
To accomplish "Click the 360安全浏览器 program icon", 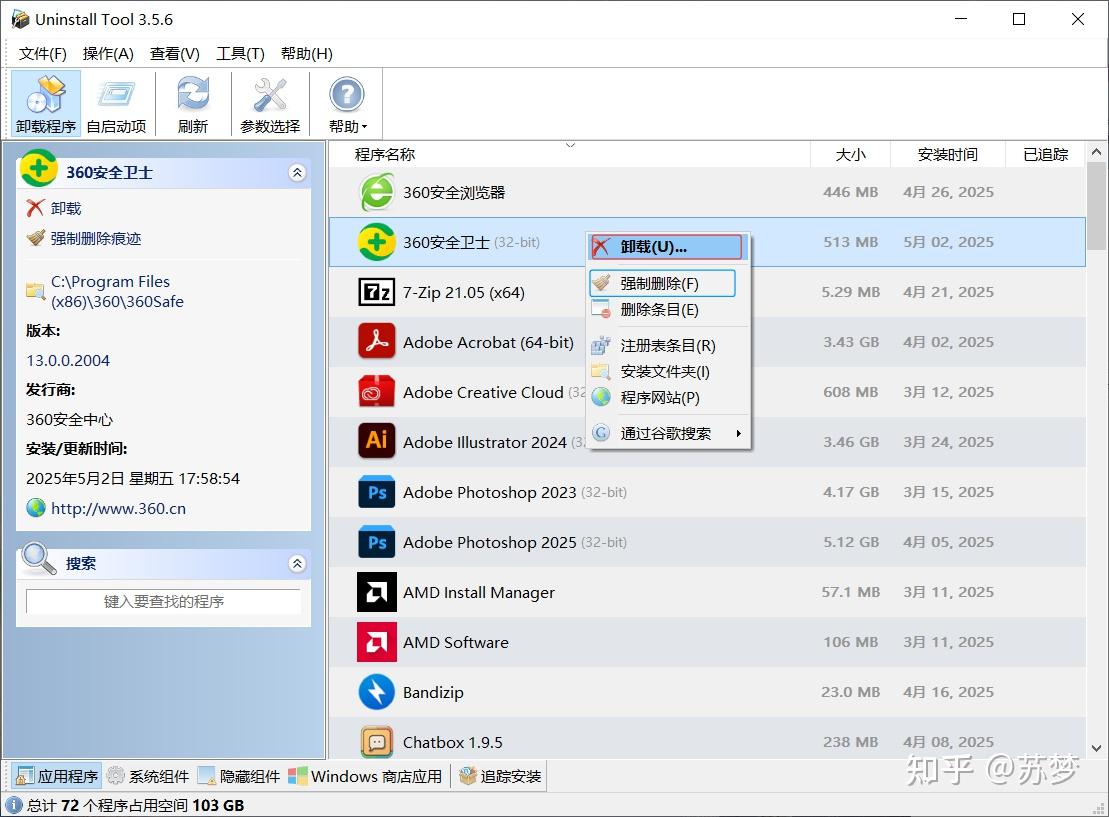I will (x=376, y=191).
